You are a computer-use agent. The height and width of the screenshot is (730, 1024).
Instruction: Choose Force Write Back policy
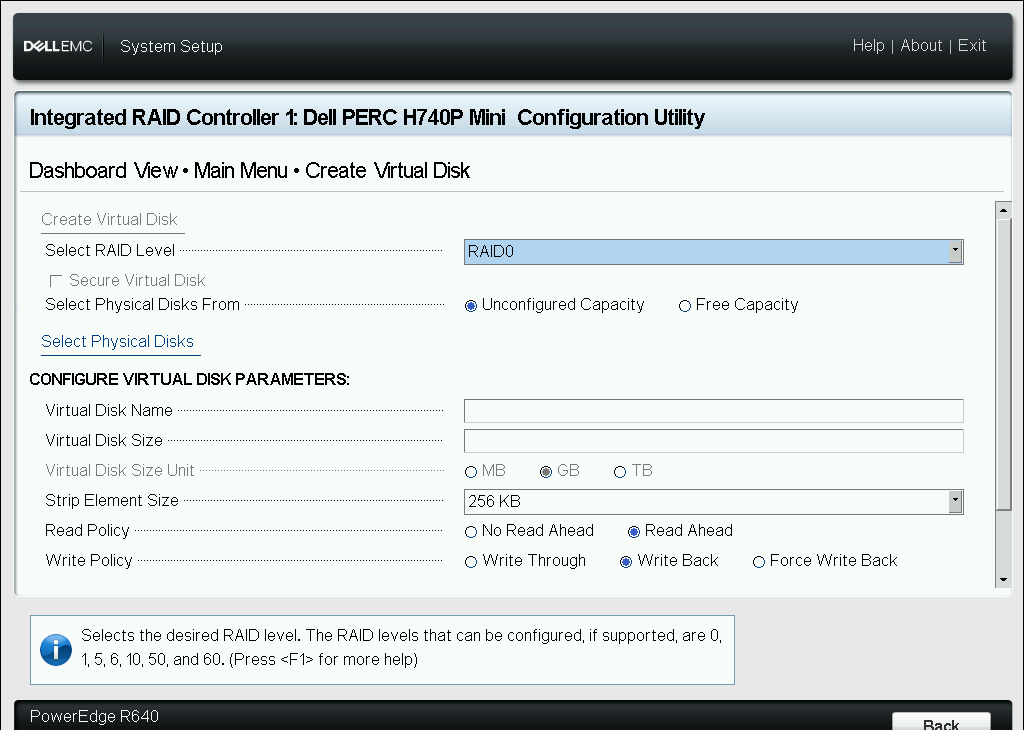759,561
